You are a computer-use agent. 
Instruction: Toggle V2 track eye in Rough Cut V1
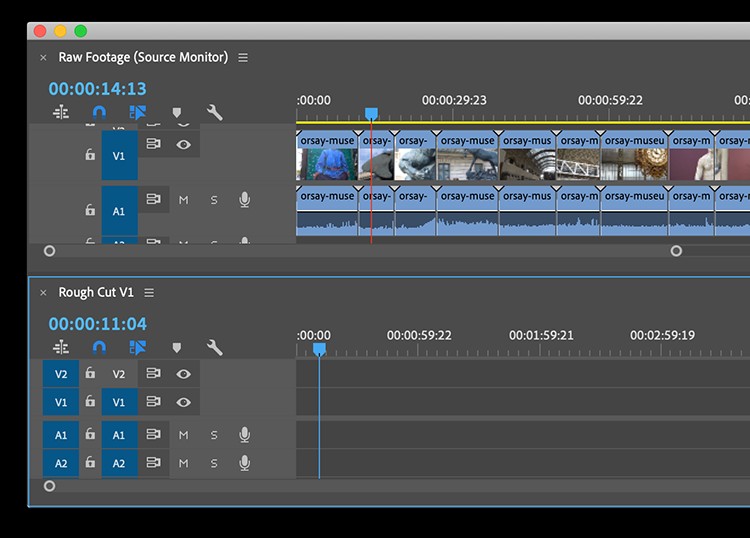pyautogui.click(x=184, y=374)
